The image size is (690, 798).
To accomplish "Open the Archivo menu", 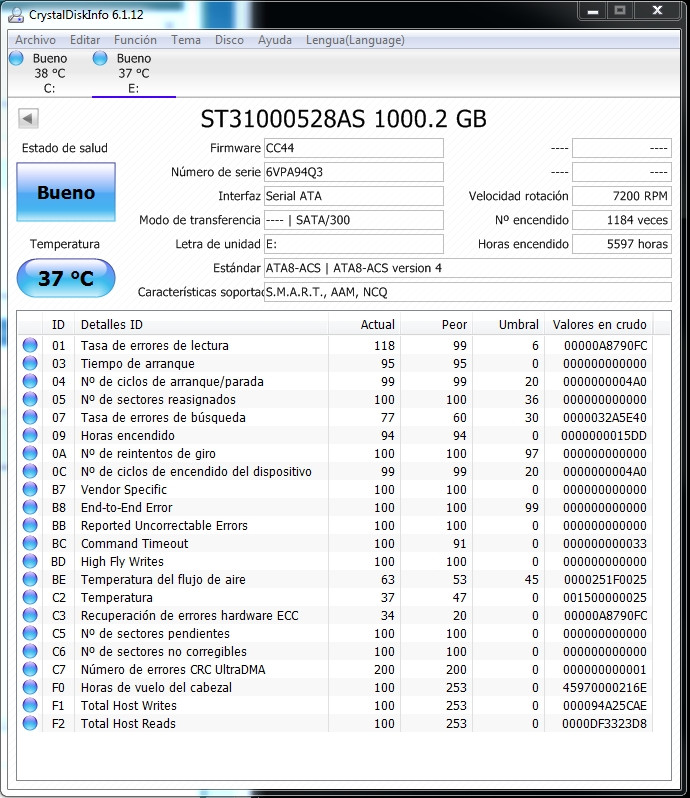I will (x=35, y=40).
